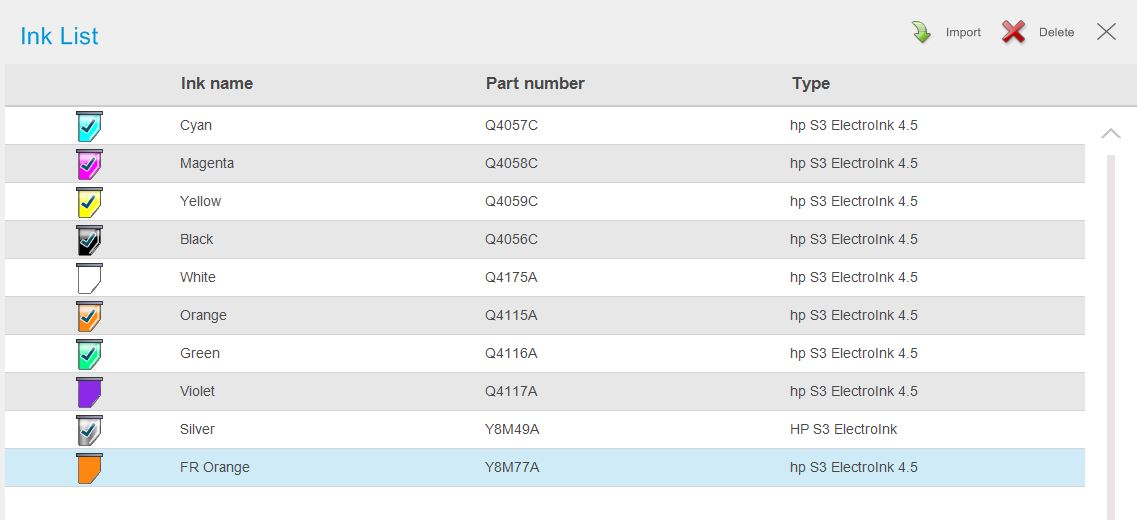Click the vertical scrollbar track
The width and height of the screenshot is (1137, 520).
[x=1111, y=337]
